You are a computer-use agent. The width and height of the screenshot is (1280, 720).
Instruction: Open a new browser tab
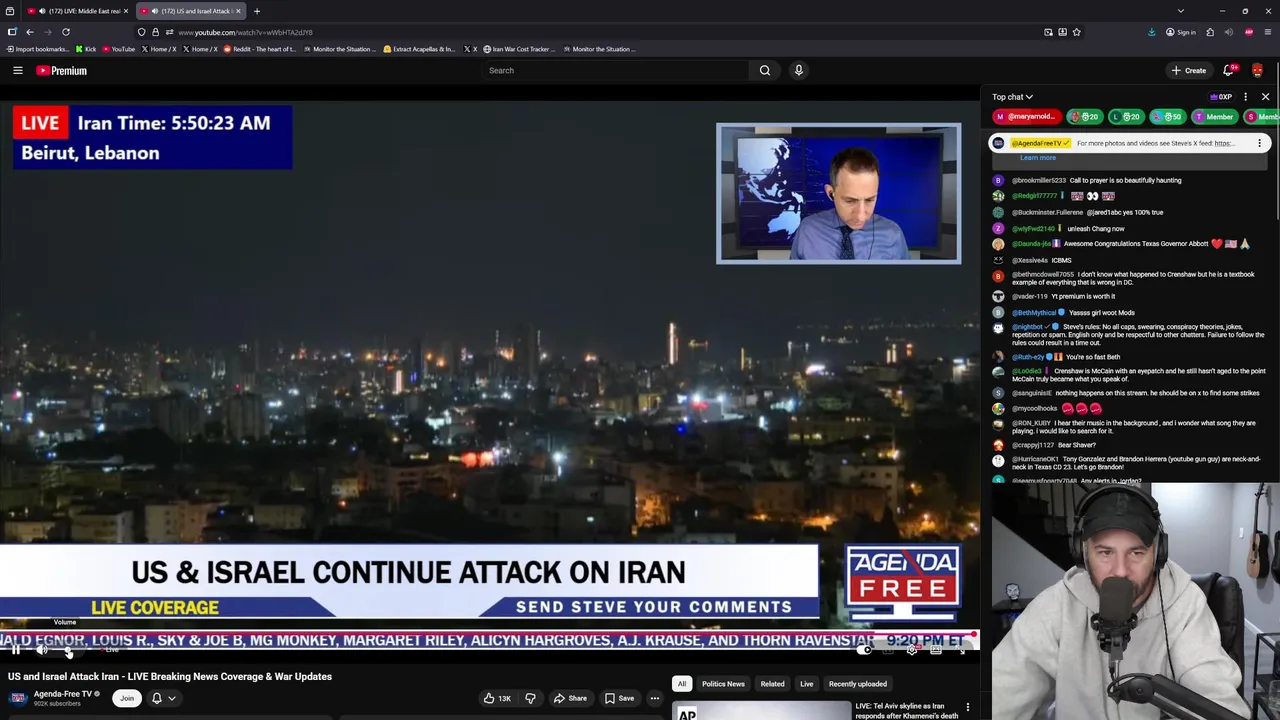pos(257,11)
